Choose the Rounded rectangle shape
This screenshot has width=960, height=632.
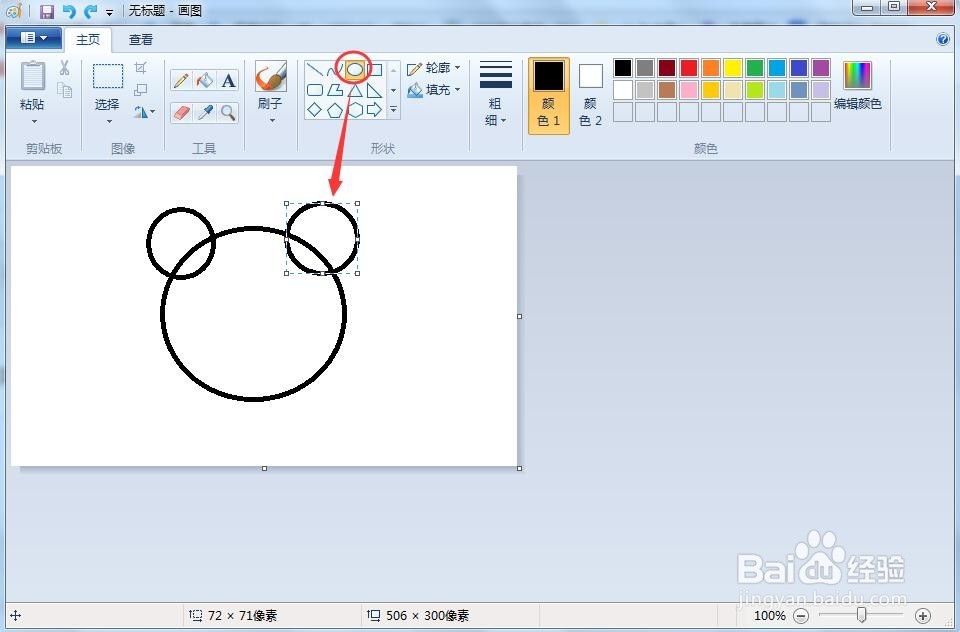(315, 90)
